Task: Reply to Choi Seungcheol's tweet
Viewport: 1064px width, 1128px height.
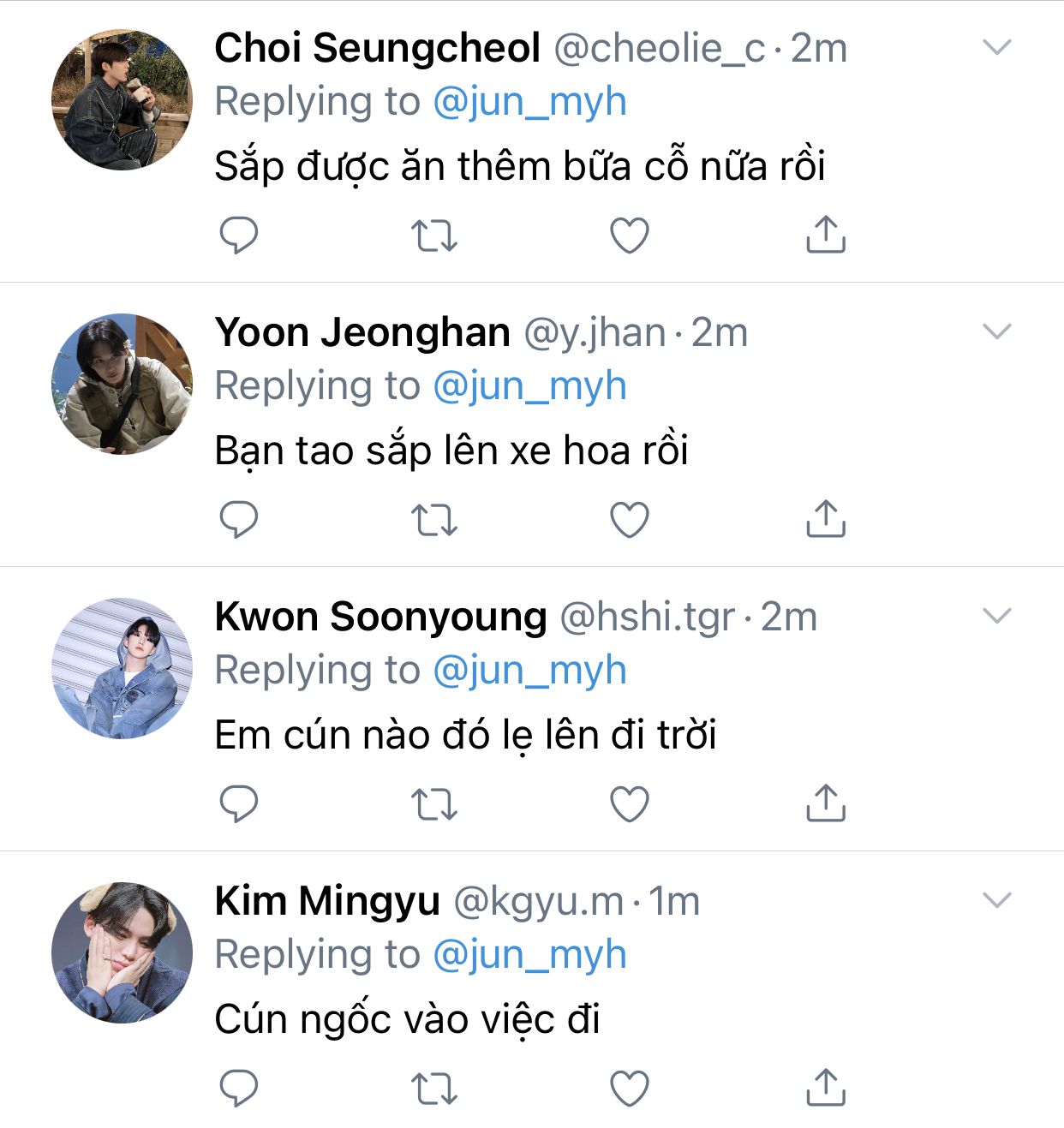Action: [239, 235]
